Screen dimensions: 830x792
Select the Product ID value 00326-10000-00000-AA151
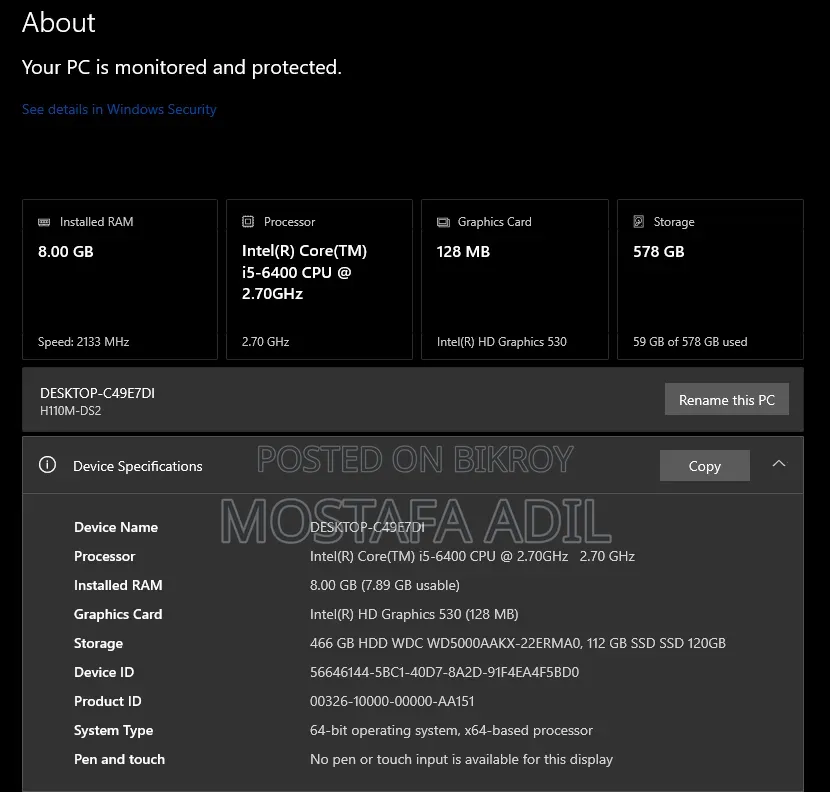click(392, 701)
